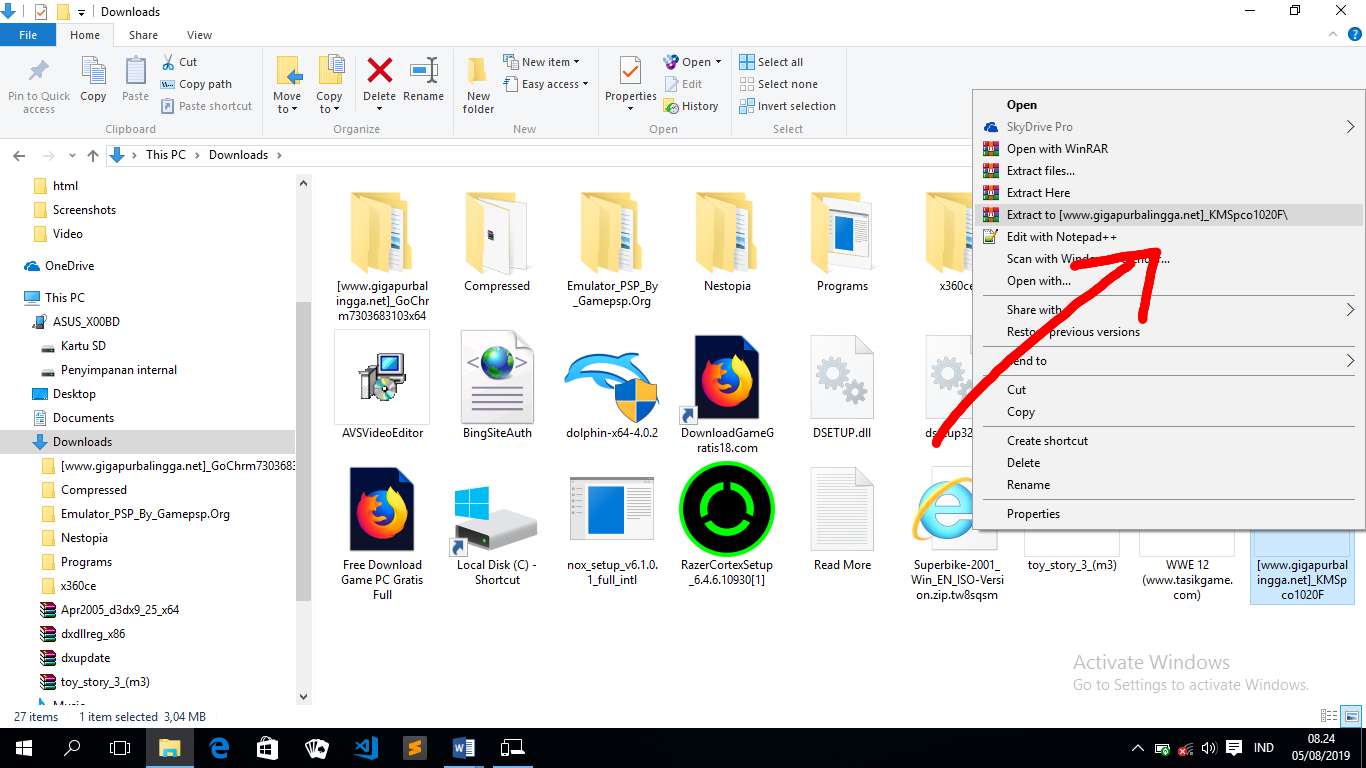Click the Back navigation arrow
The image size is (1366, 768).
point(18,155)
